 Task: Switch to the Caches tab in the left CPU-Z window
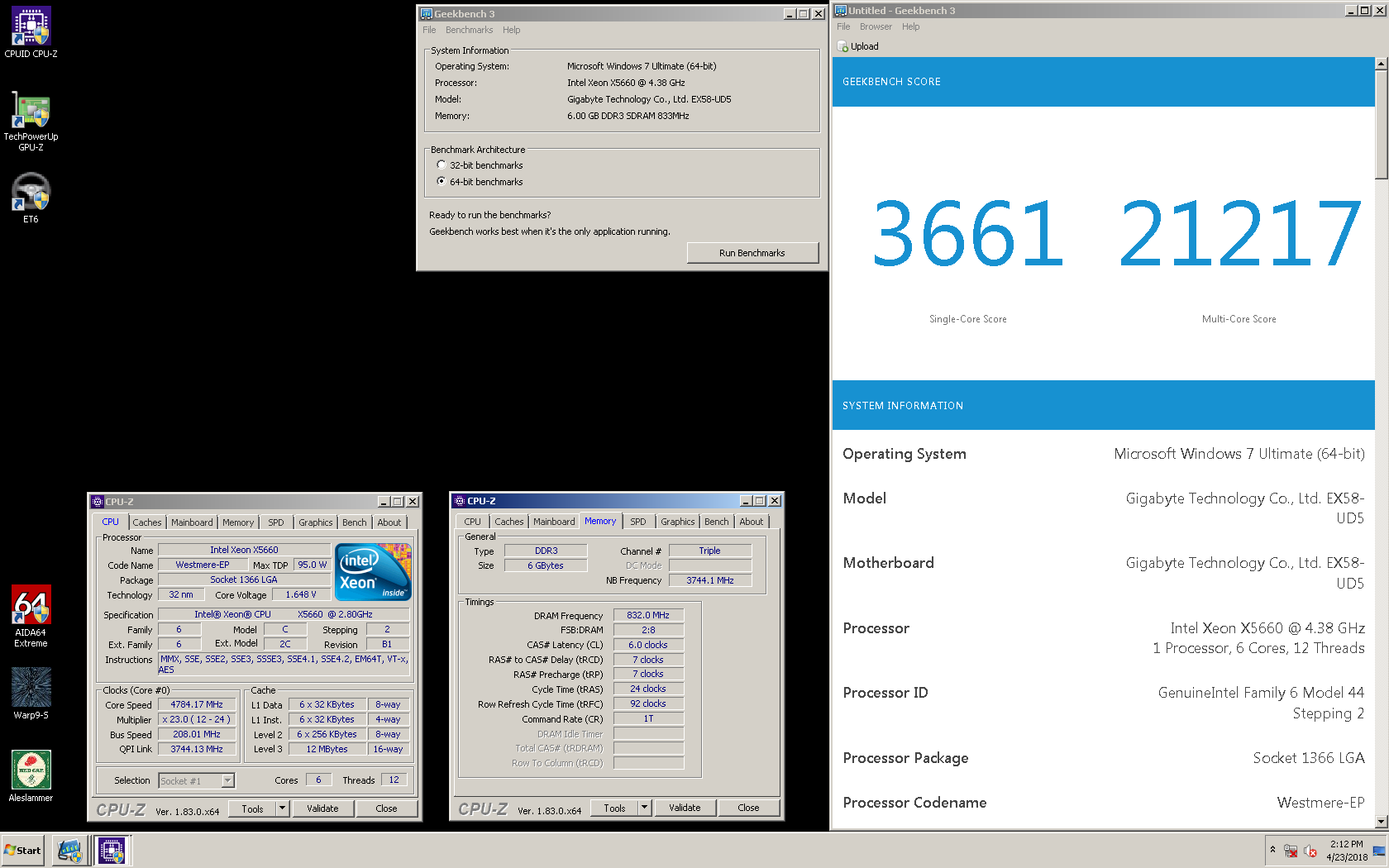[x=147, y=522]
